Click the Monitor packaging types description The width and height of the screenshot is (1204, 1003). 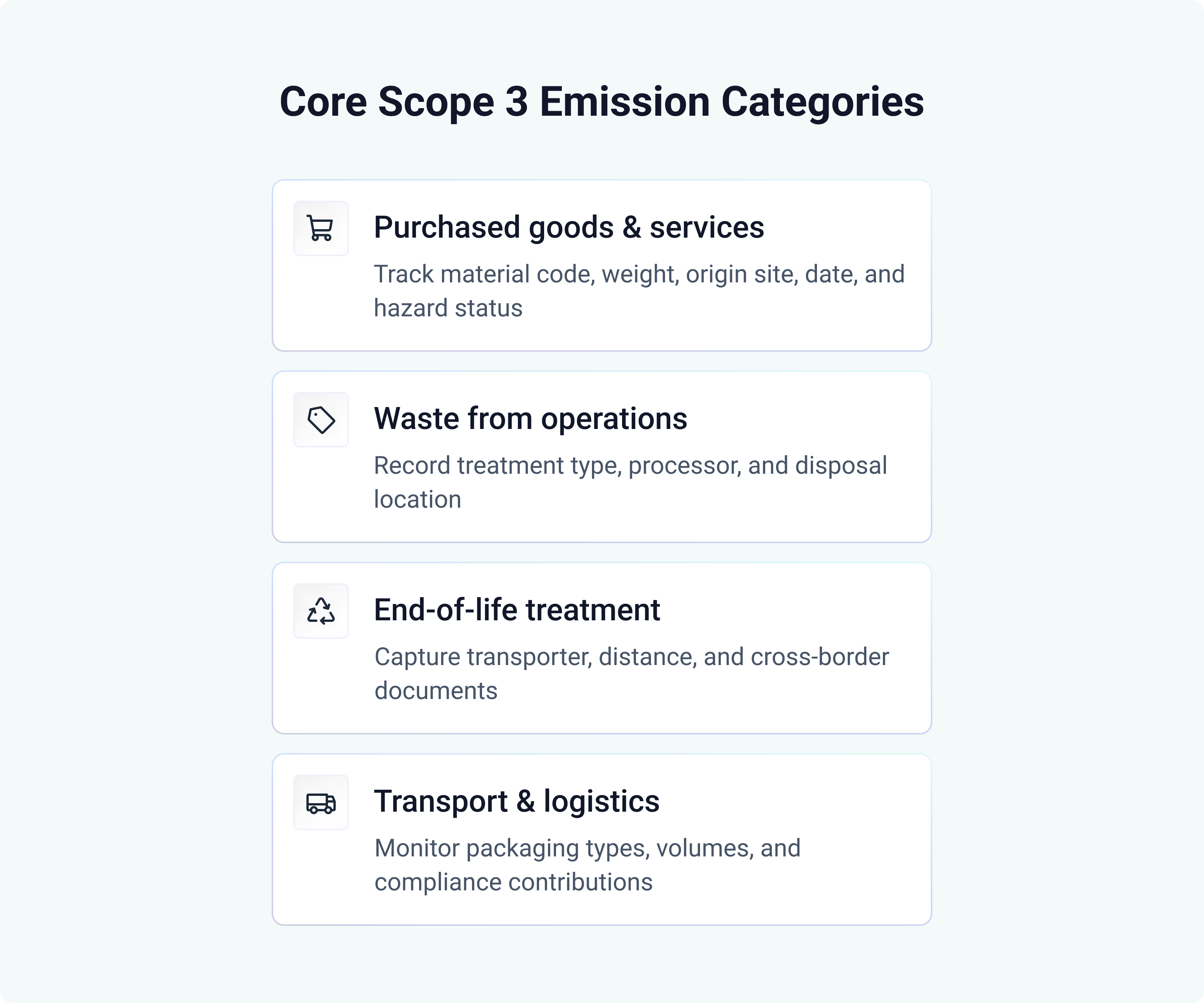pyautogui.click(x=587, y=848)
